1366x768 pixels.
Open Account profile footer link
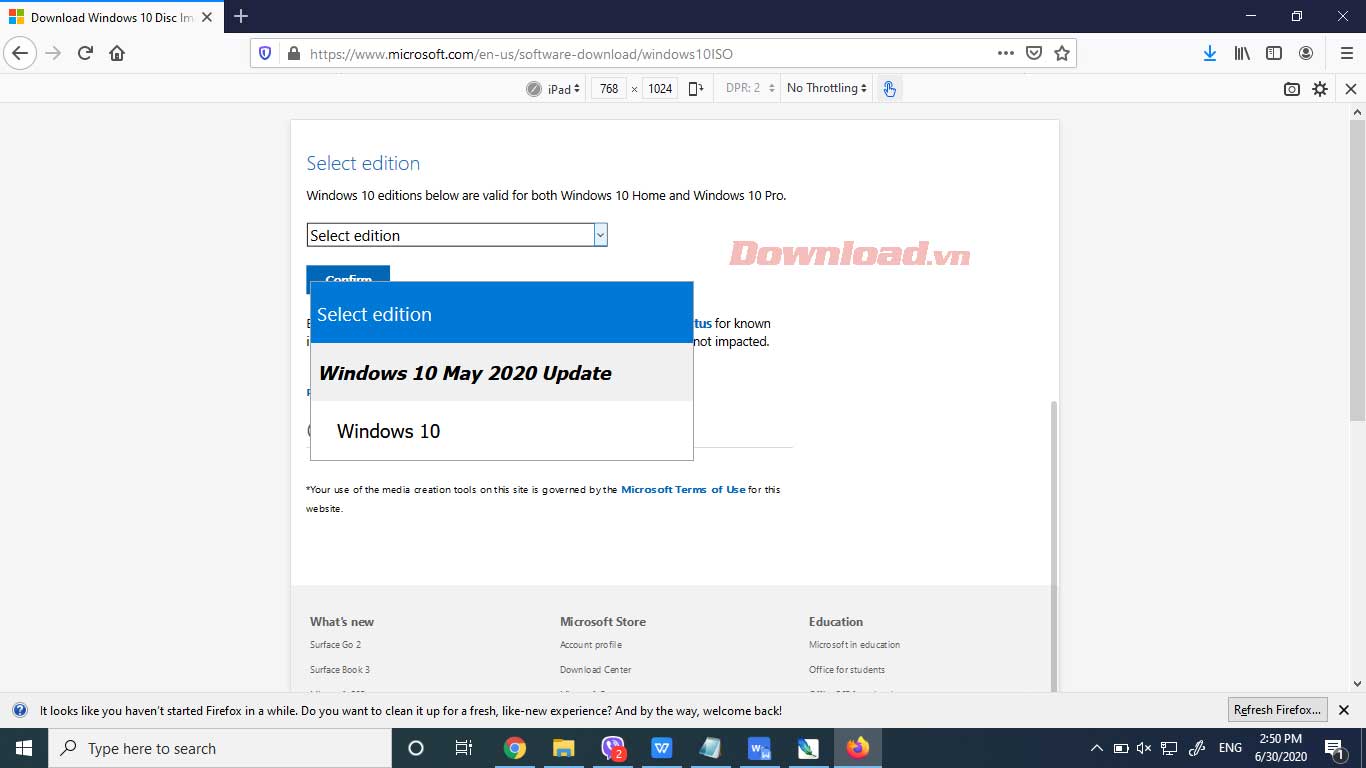click(x=591, y=645)
